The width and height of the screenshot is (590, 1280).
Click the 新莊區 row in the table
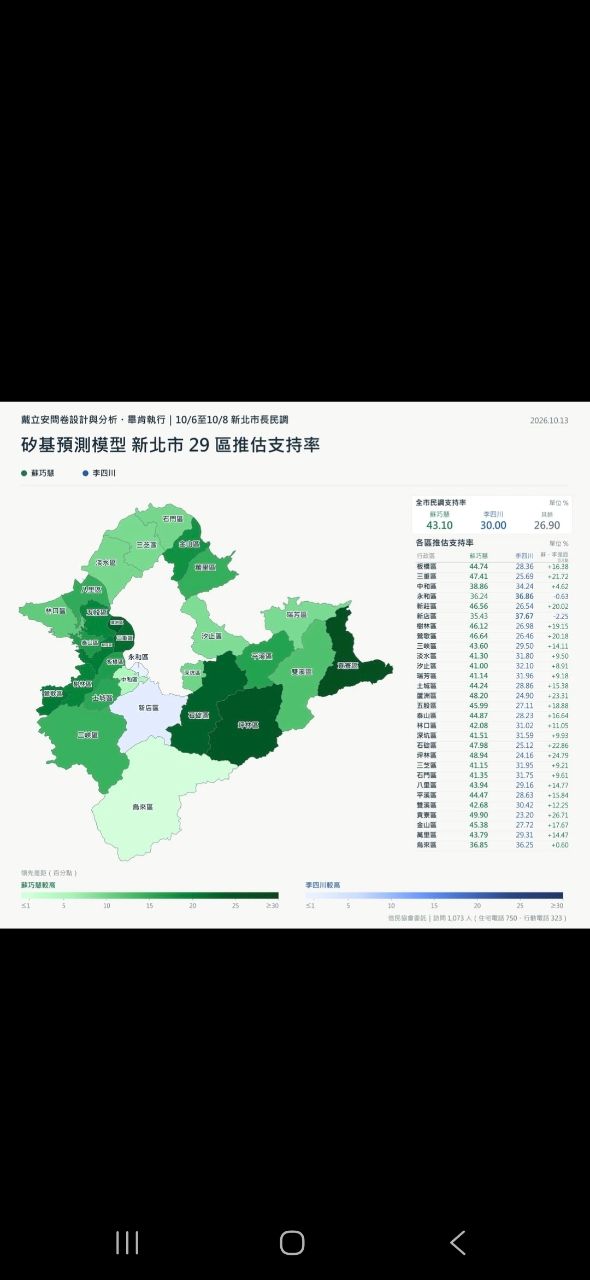[492, 606]
